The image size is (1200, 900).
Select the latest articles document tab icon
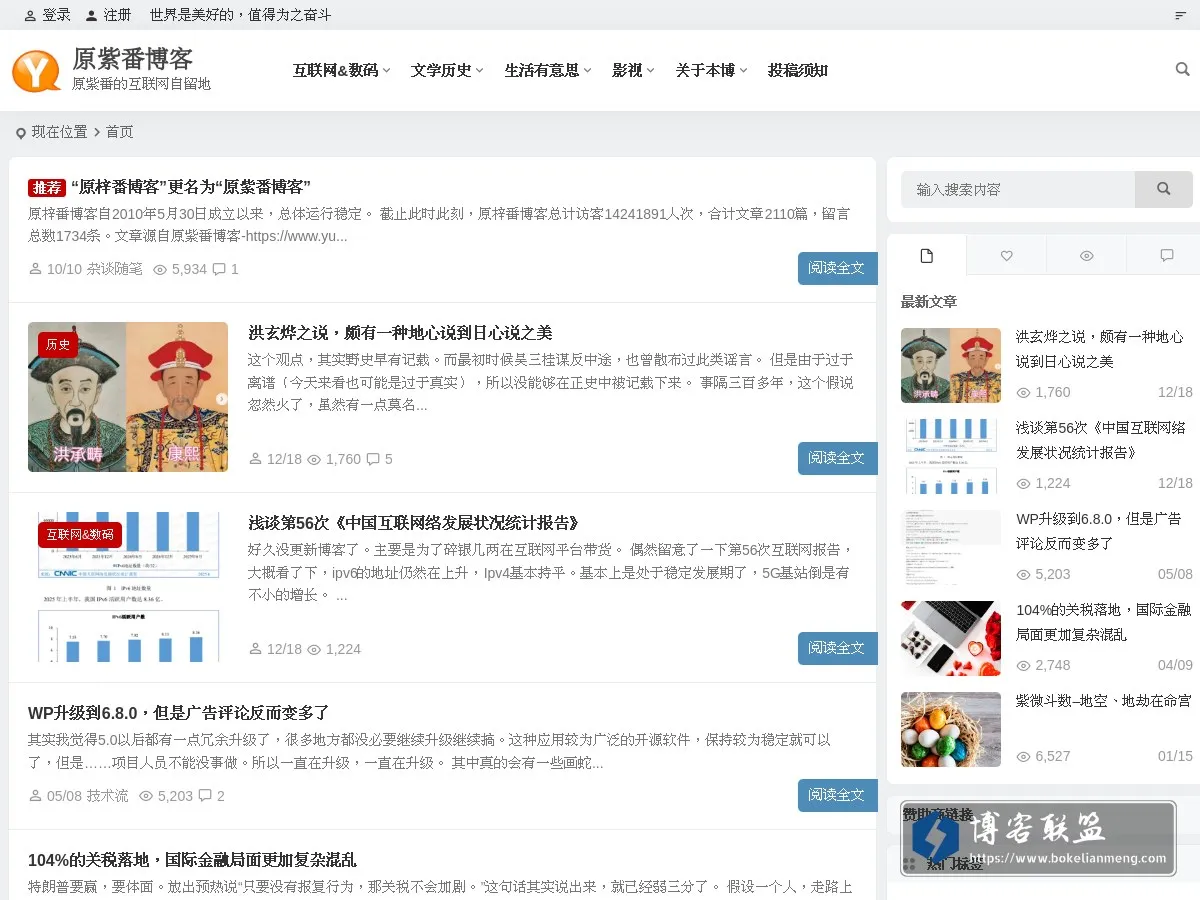click(927, 256)
